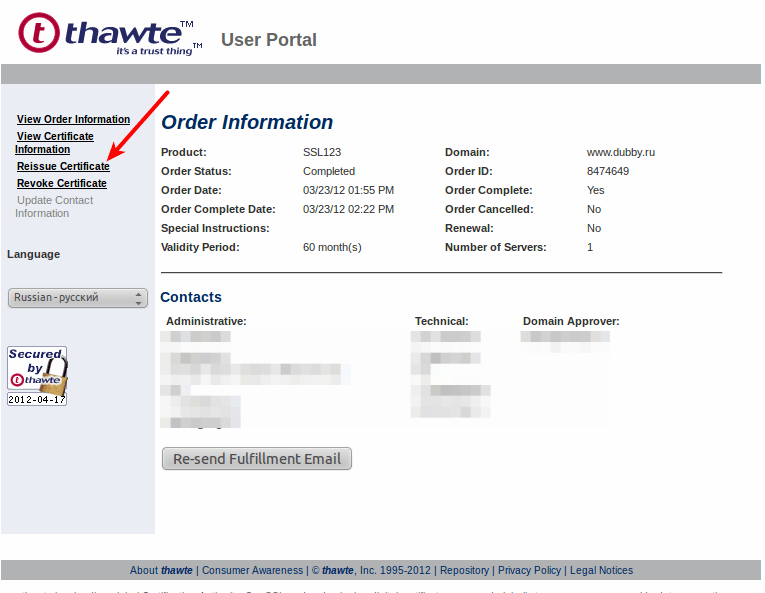Screen dimensions: 765x593
Task: Open the Legal Notices footer link
Action: [601, 570]
